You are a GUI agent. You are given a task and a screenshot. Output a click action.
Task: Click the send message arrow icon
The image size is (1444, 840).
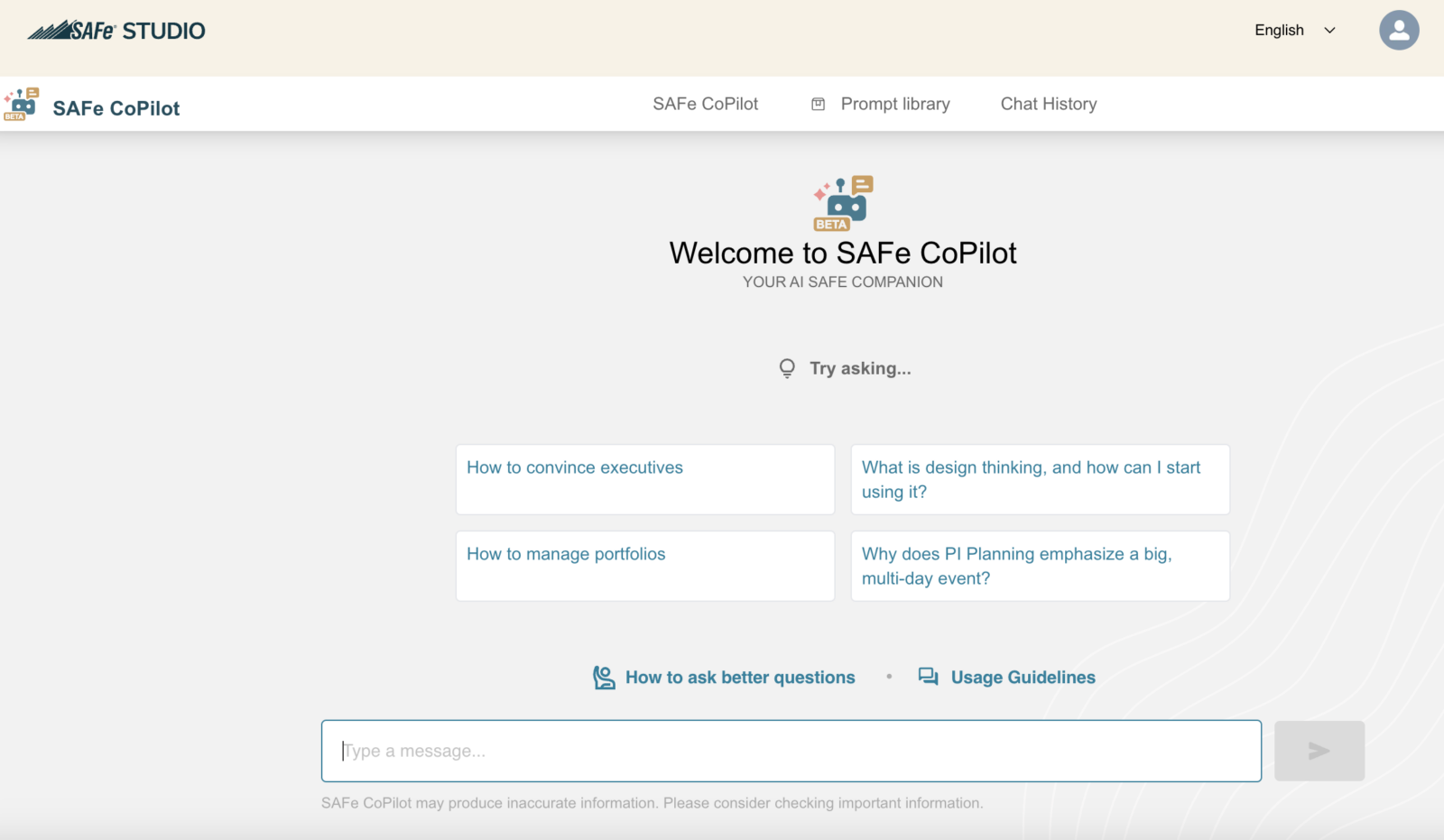pos(1319,750)
